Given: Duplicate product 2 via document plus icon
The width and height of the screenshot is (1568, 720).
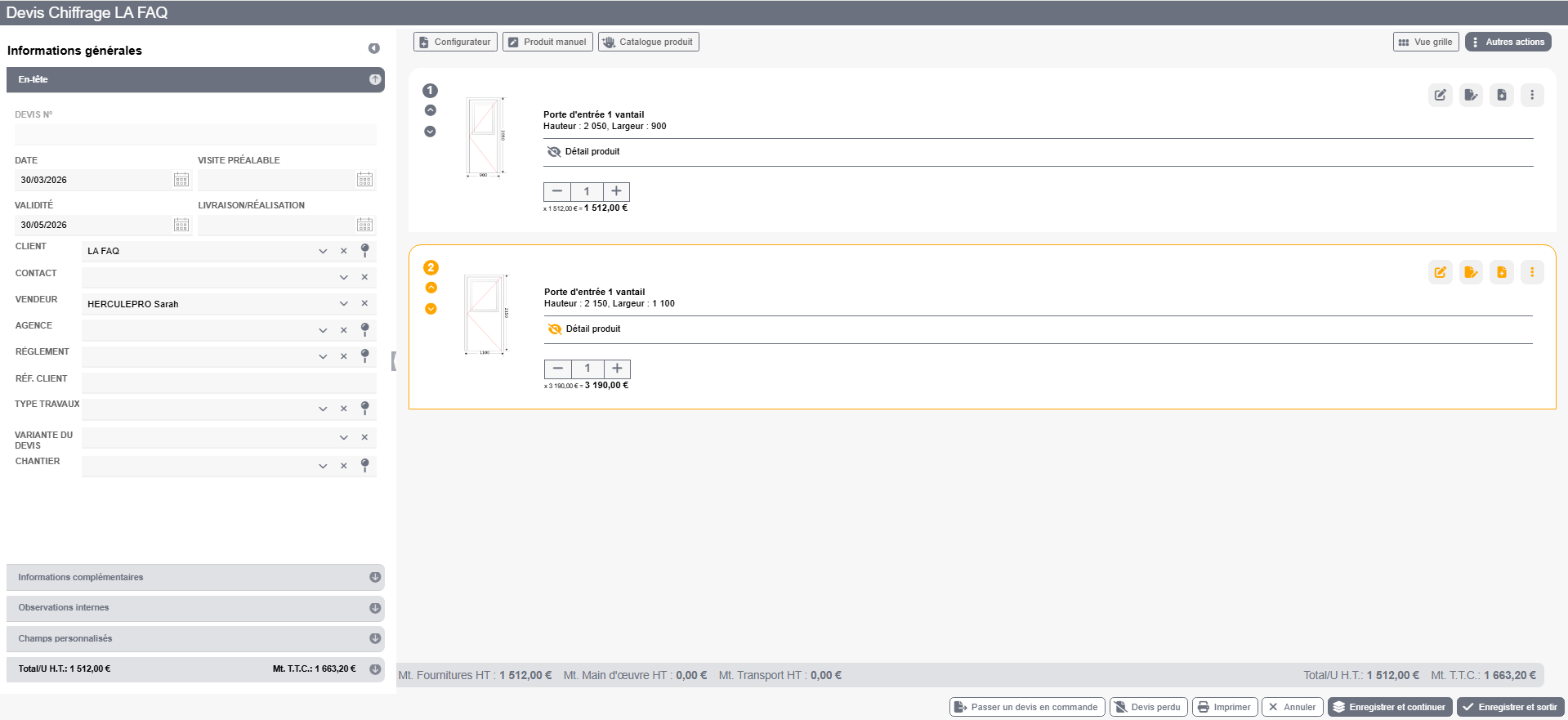Looking at the screenshot, I should point(1502,272).
